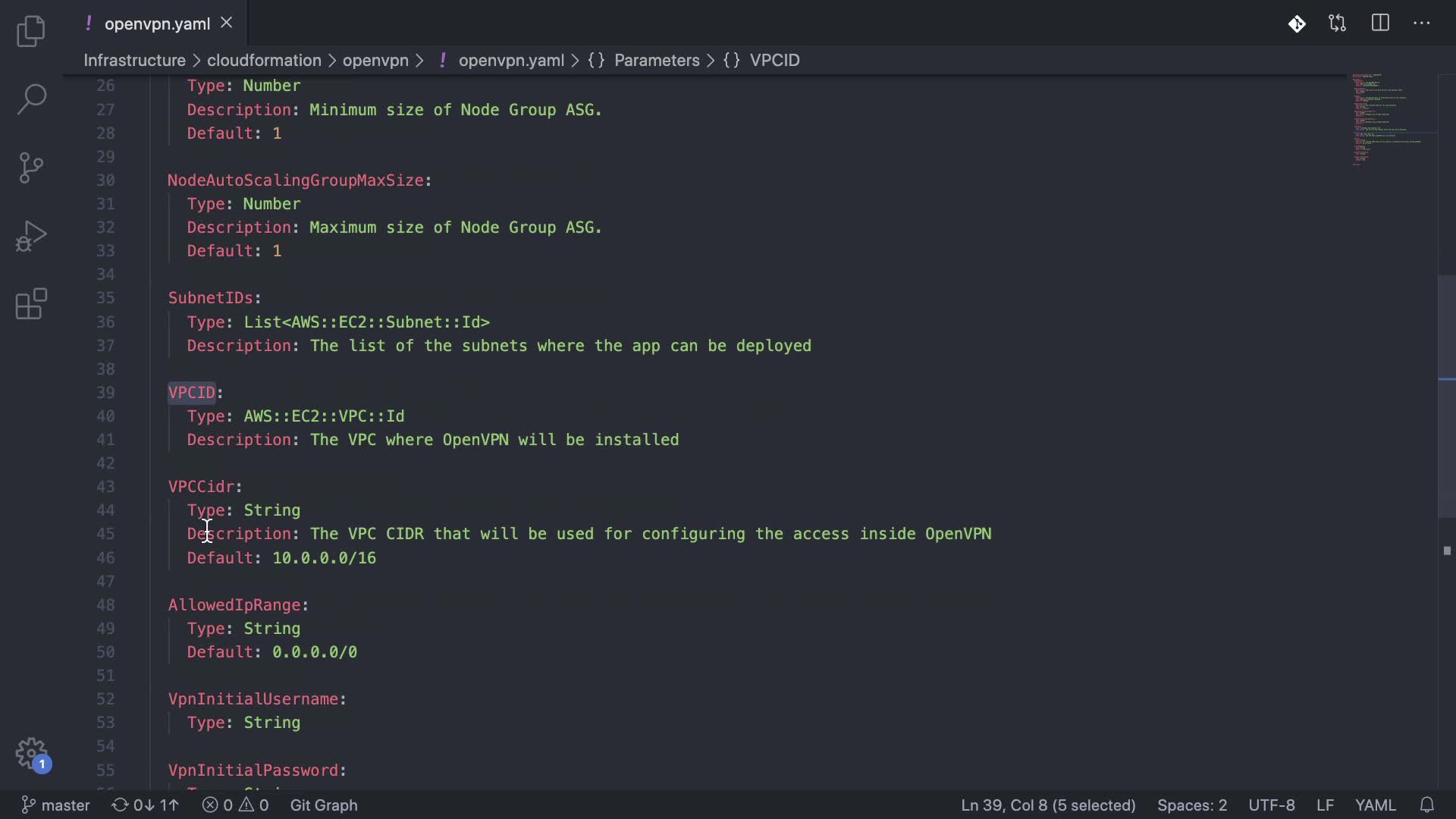This screenshot has height=819, width=1456.
Task: Open the Extensions view
Action: coord(31,304)
